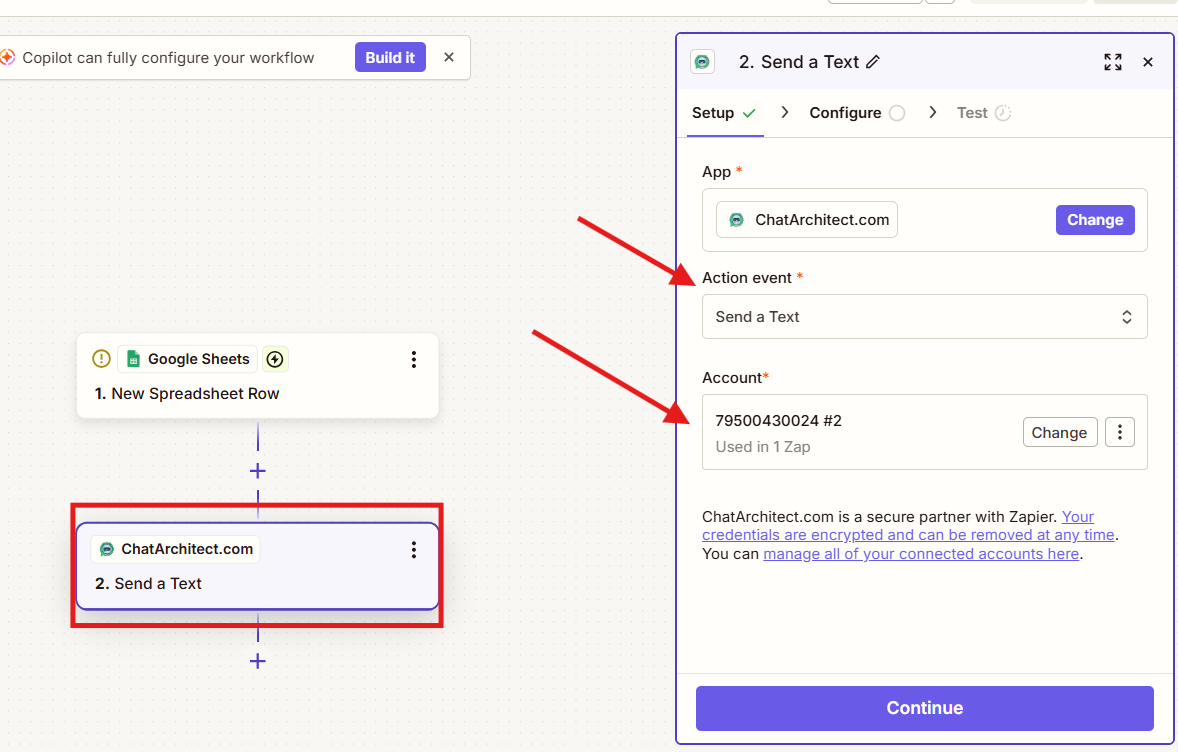Open the Action event dropdown

point(924,317)
